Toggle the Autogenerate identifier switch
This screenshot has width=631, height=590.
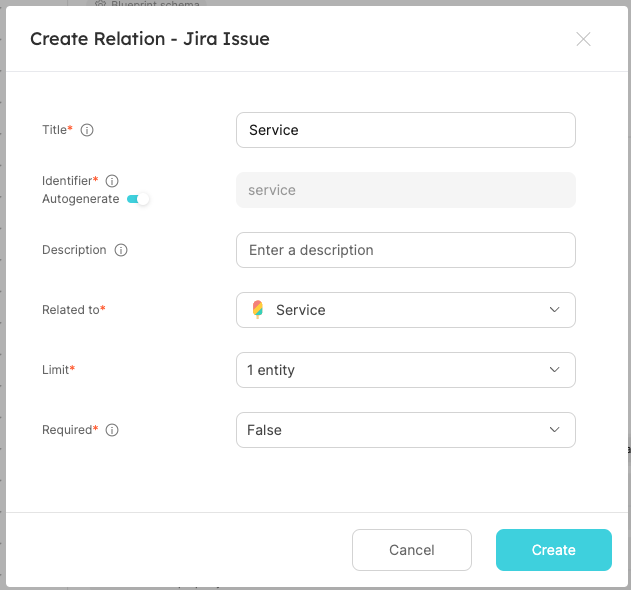coord(138,199)
